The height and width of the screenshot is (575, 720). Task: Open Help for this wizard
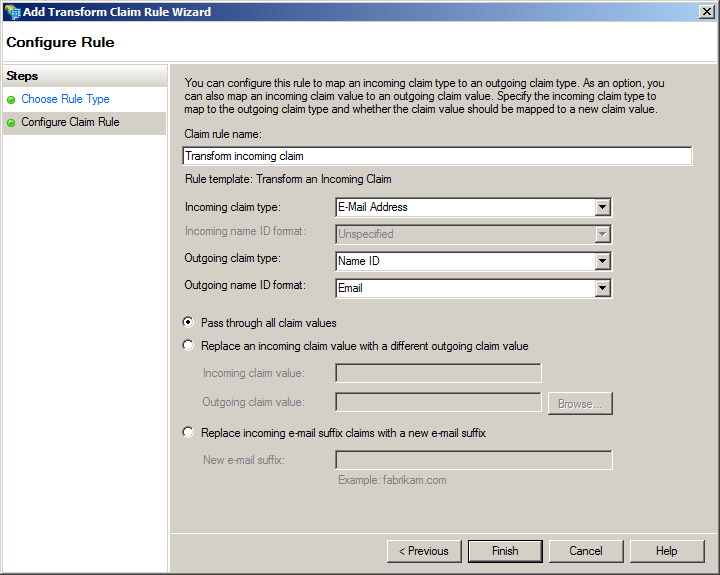(x=667, y=551)
